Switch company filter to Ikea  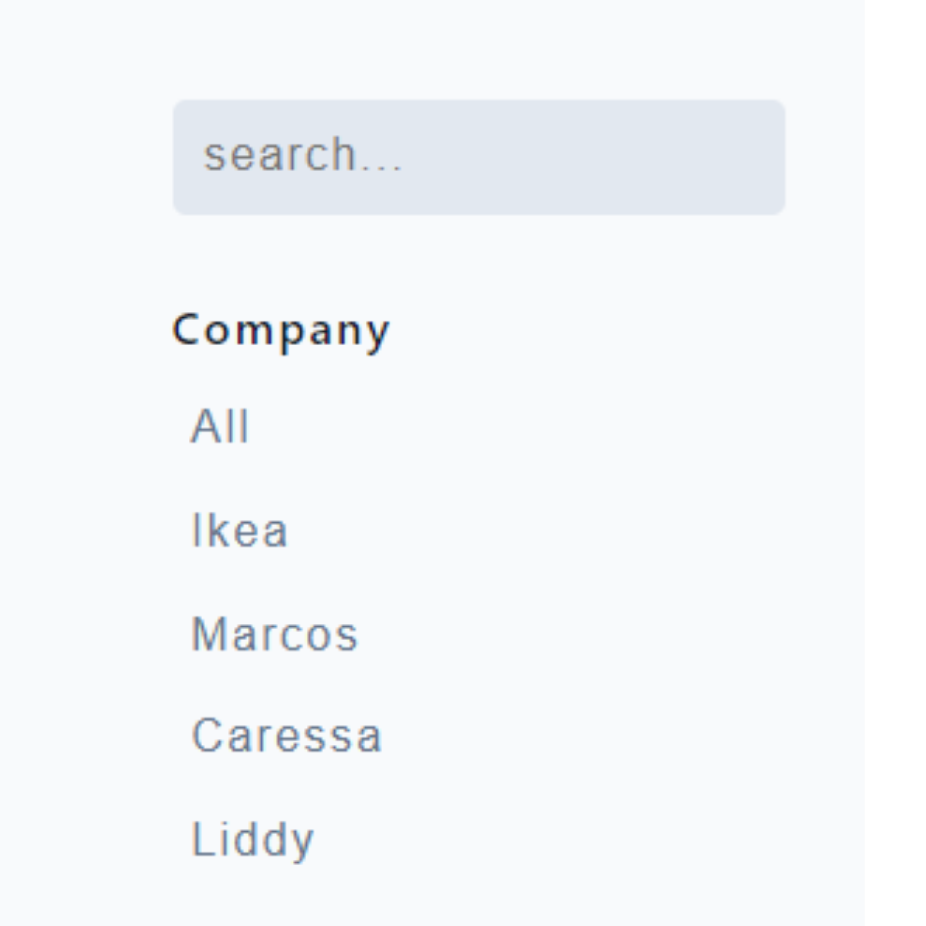tap(239, 530)
